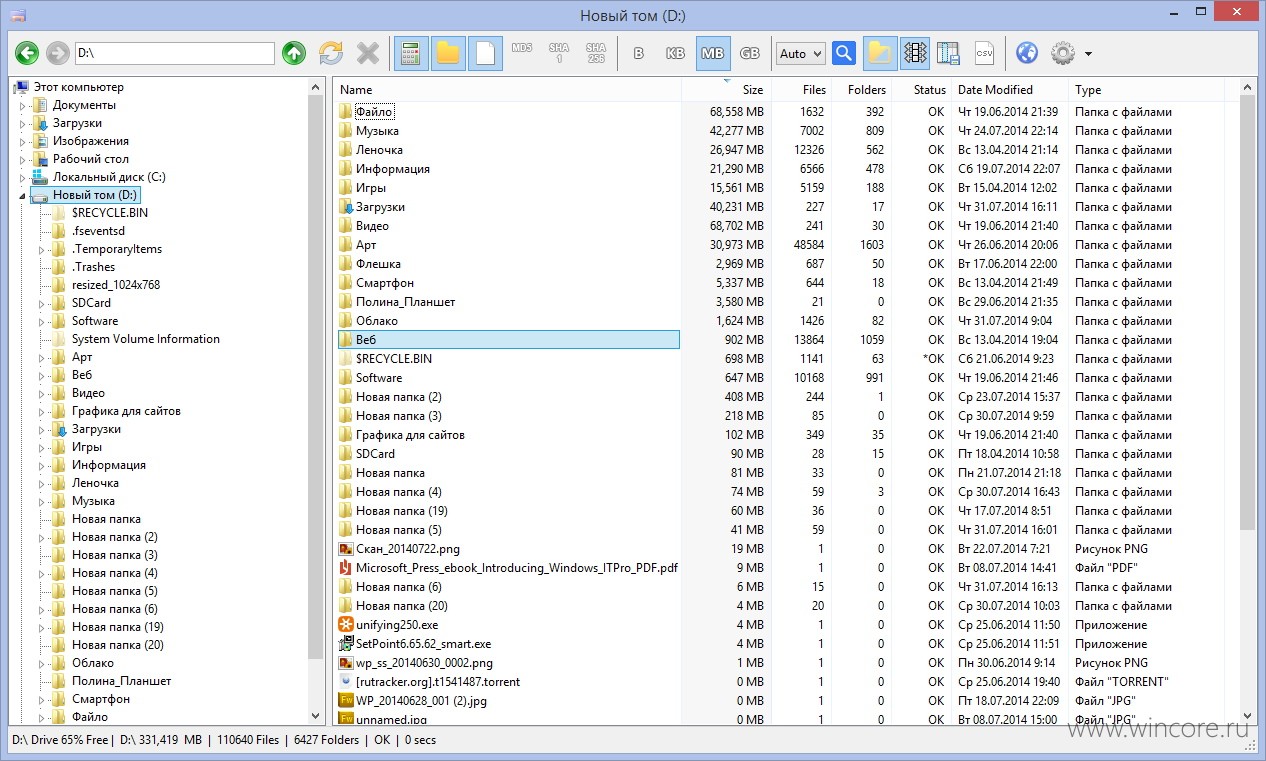The image size is (1266, 761).
Task: Click the PDF icon of Microsoft_Press ebook
Action: point(346,568)
